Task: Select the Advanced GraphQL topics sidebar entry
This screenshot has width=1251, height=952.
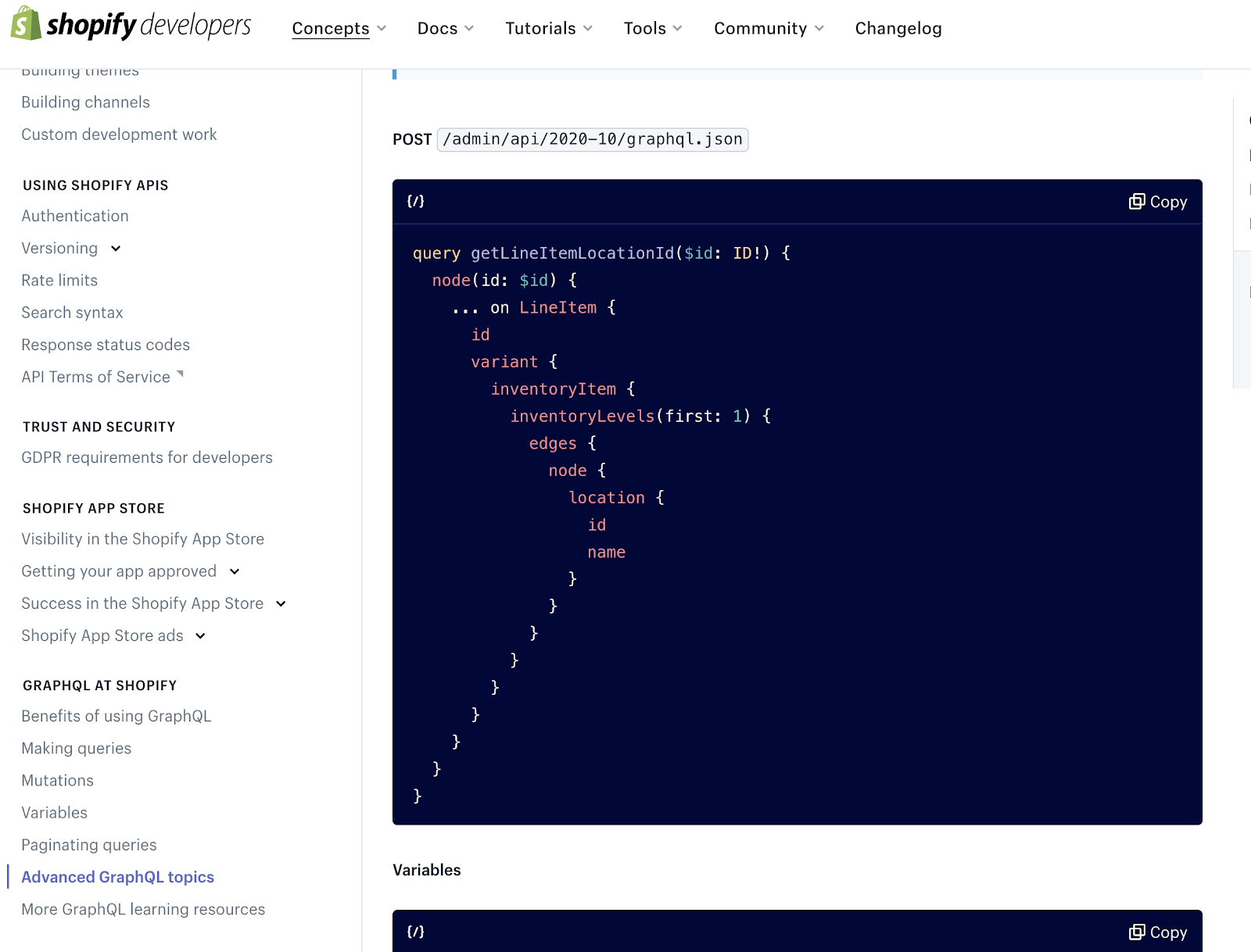Action: (117, 876)
